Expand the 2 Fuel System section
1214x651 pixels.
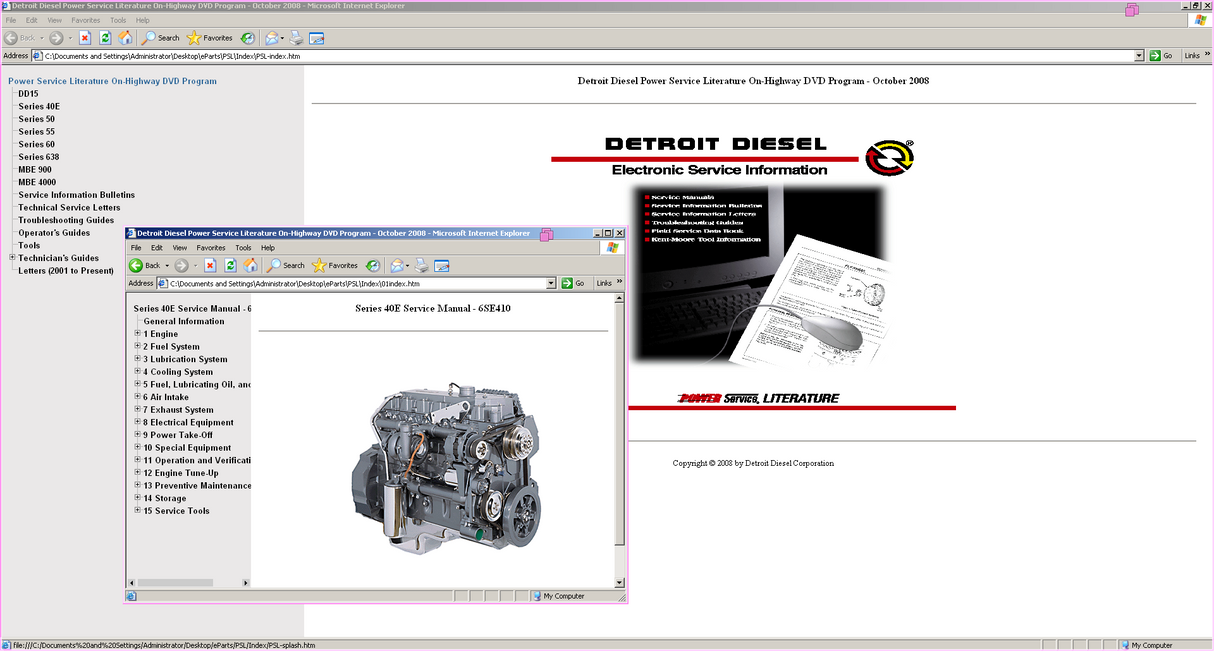click(137, 346)
